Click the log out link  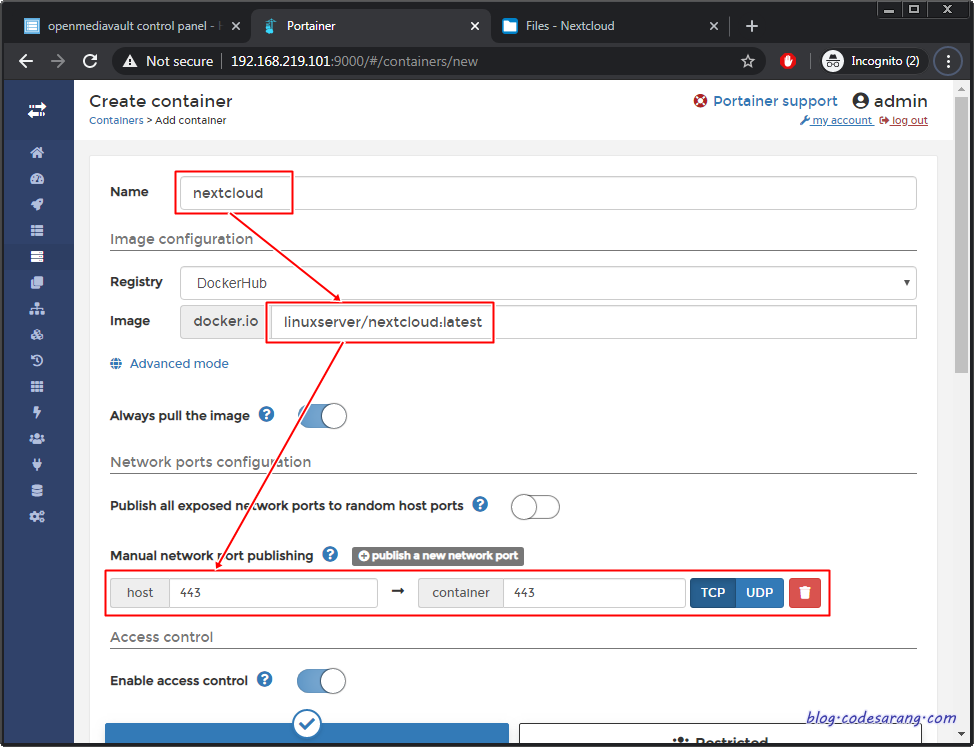904,120
